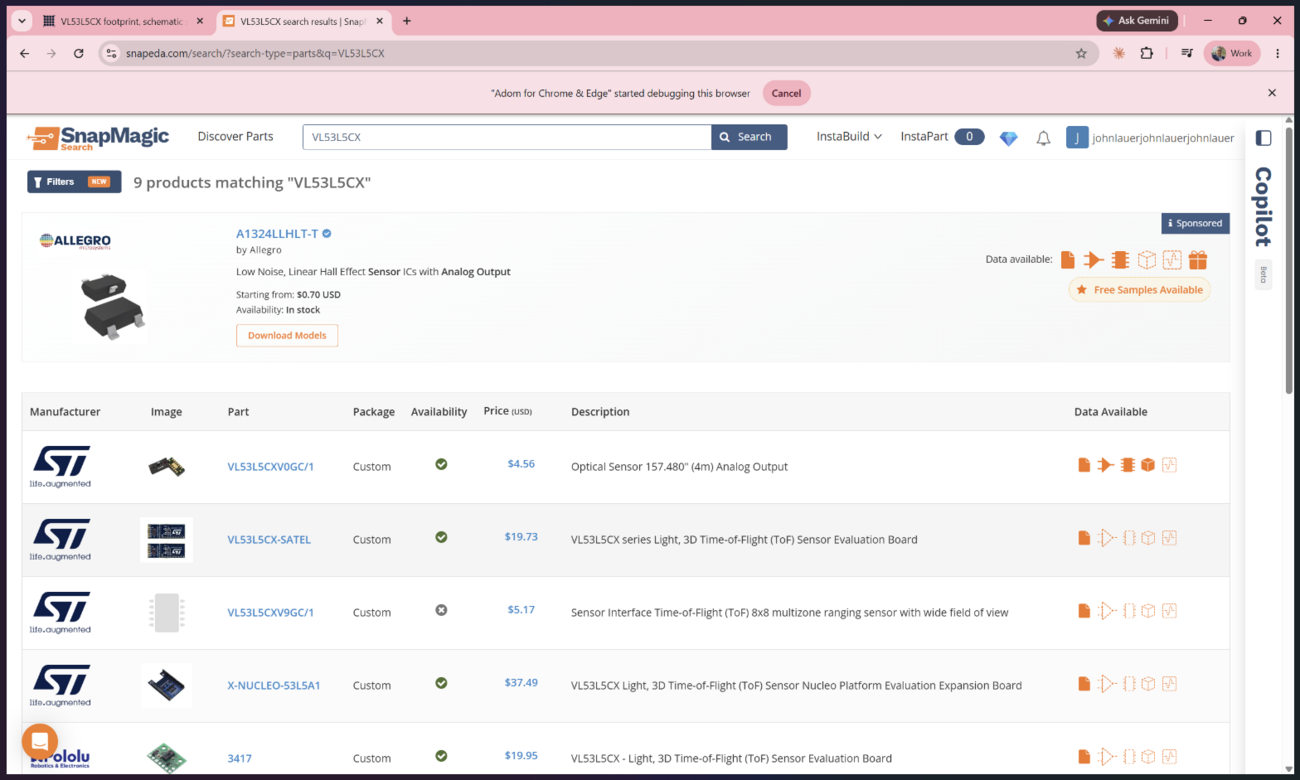Click the 3D model icon for A1324LLHLT-T

[1146, 260]
